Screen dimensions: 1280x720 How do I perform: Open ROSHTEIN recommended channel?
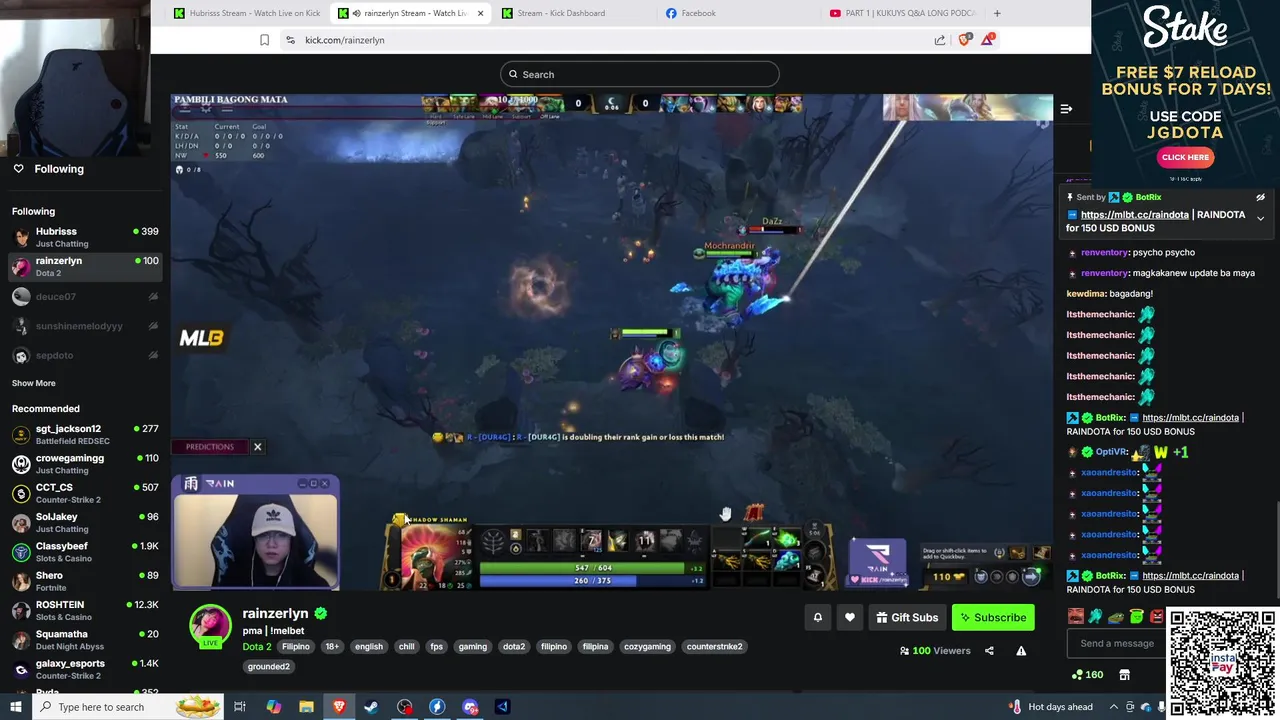(85, 610)
